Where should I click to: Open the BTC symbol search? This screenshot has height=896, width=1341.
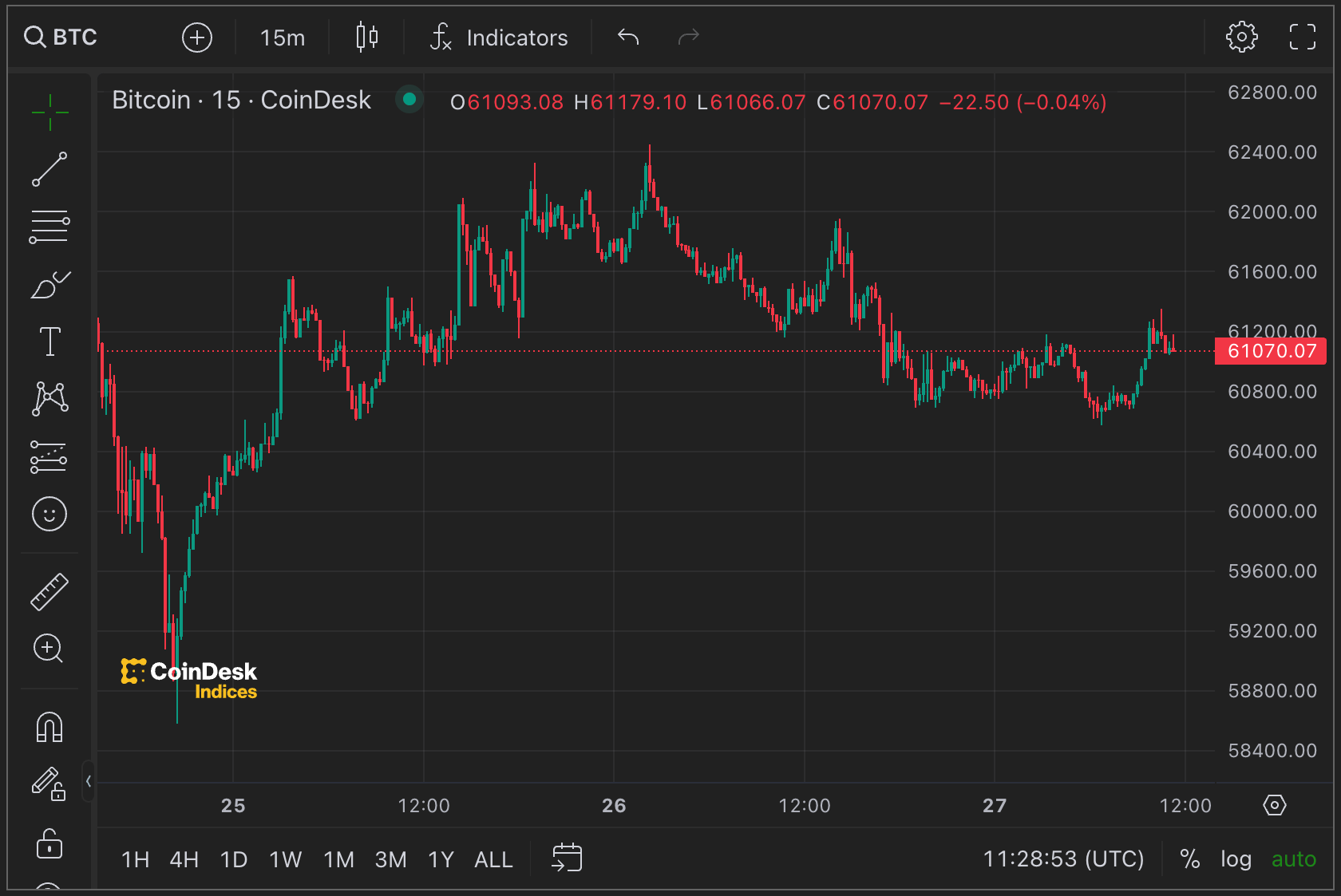(x=61, y=37)
